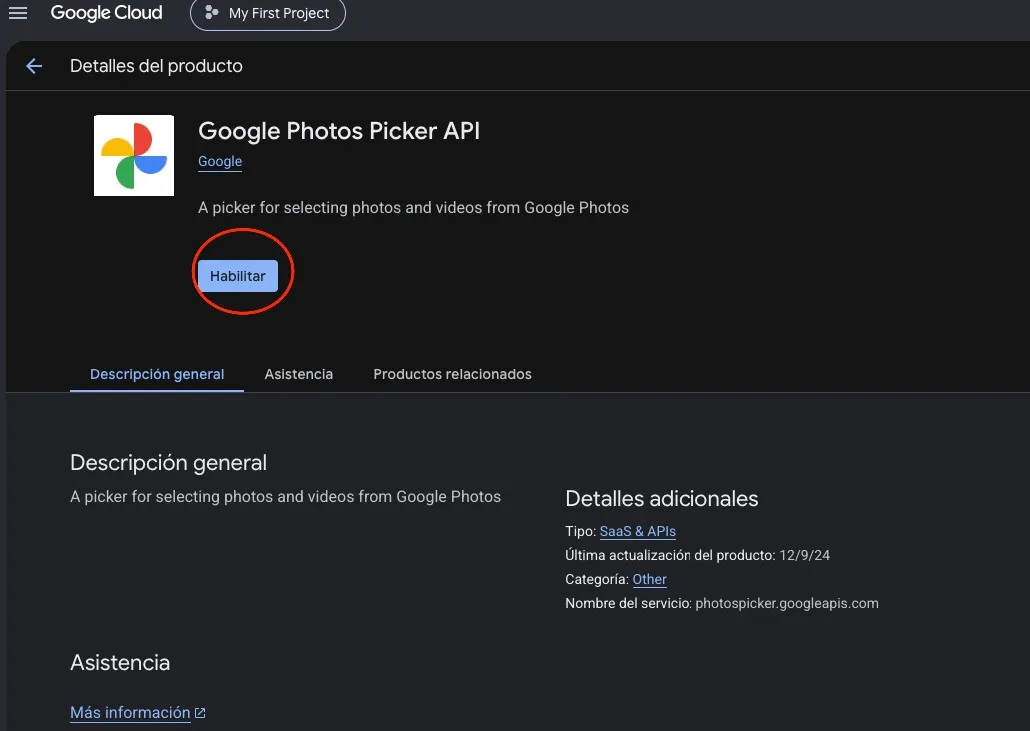Open the hamburger navigation menu
Viewport: 1030px width, 731px height.
pyautogui.click(x=18, y=12)
